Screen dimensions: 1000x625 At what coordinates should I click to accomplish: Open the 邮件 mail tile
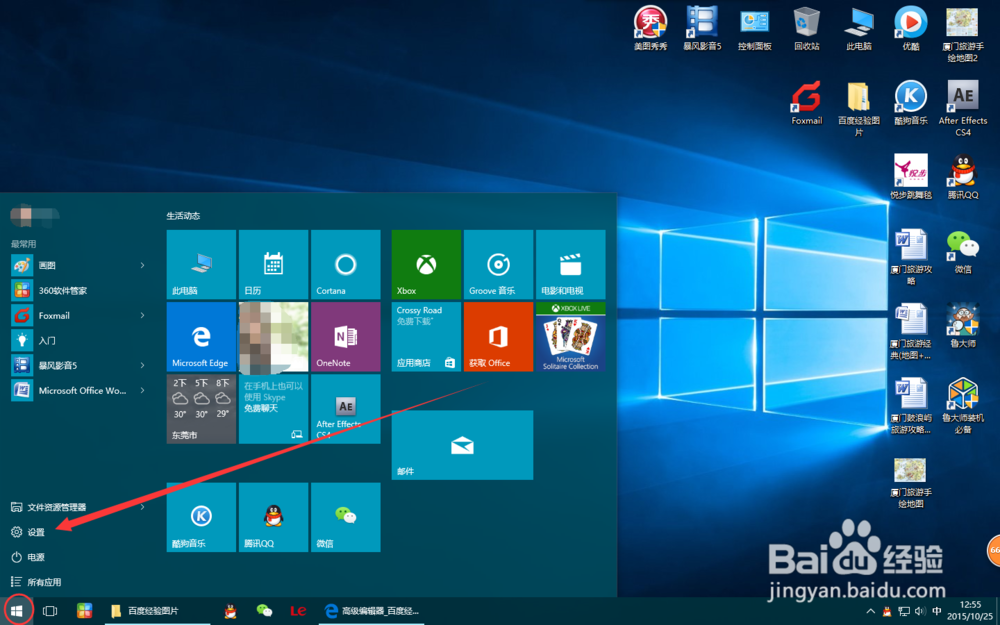point(462,445)
